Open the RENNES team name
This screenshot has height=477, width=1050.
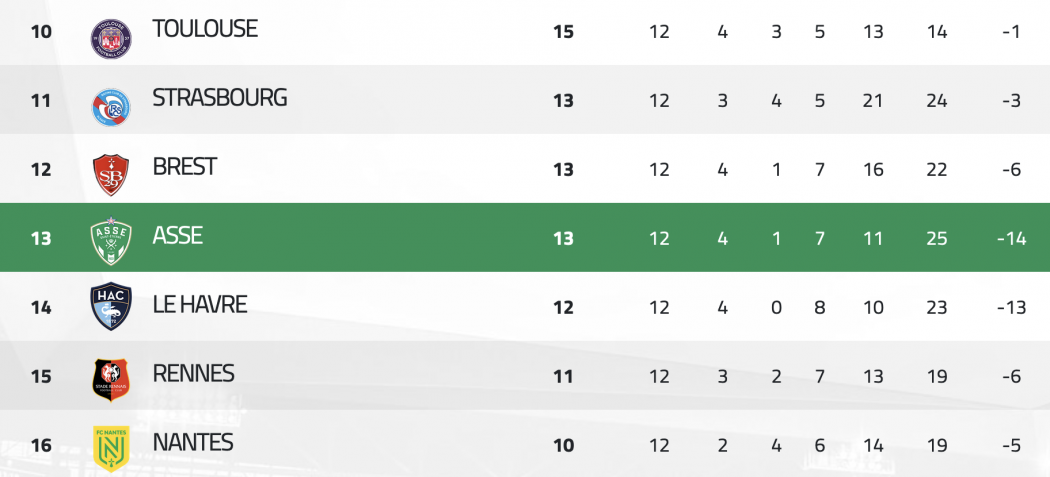(x=194, y=374)
